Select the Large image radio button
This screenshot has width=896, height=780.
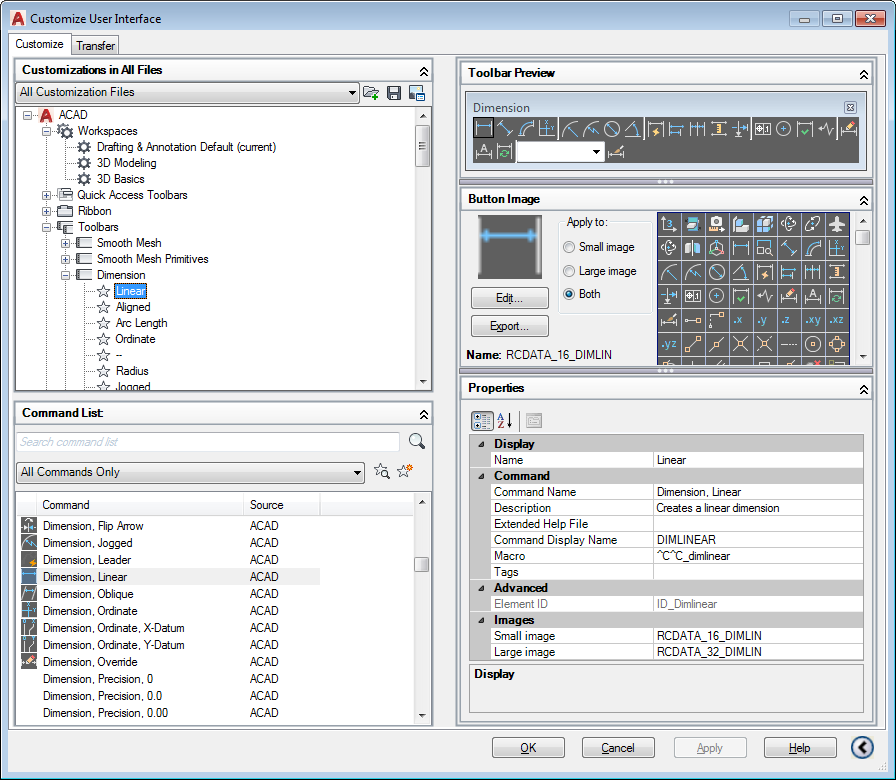coord(570,271)
